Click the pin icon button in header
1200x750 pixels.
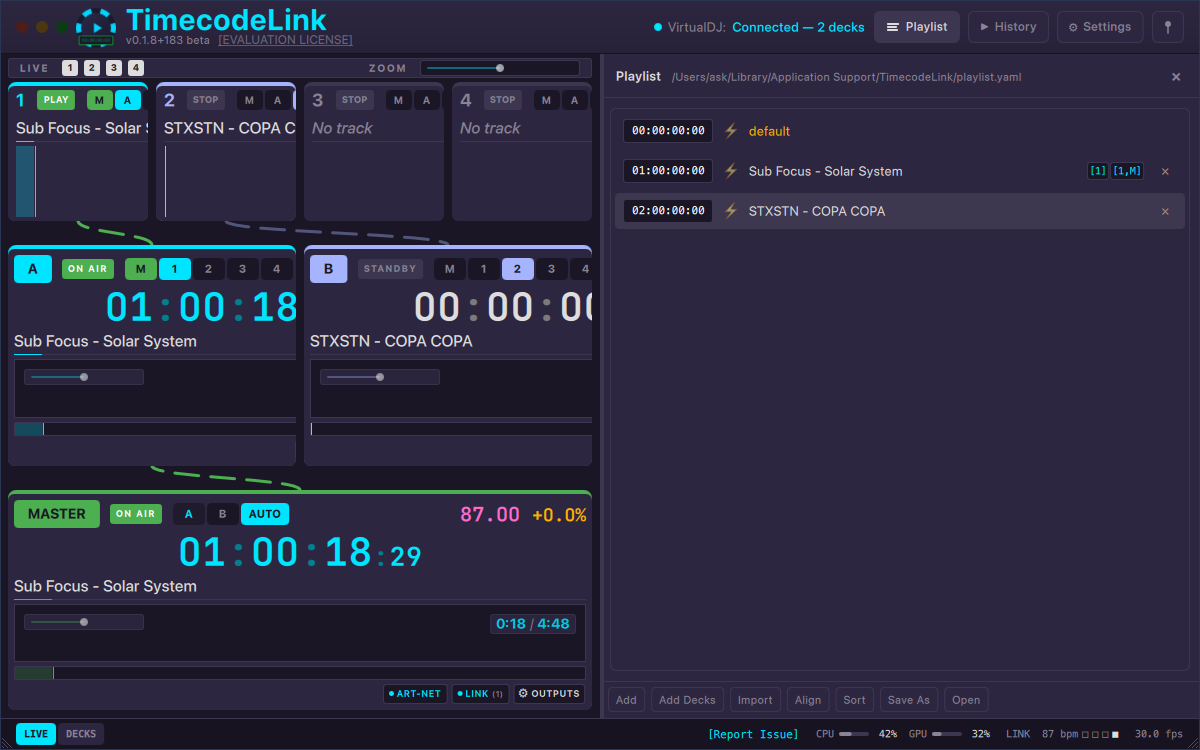[x=1168, y=27]
